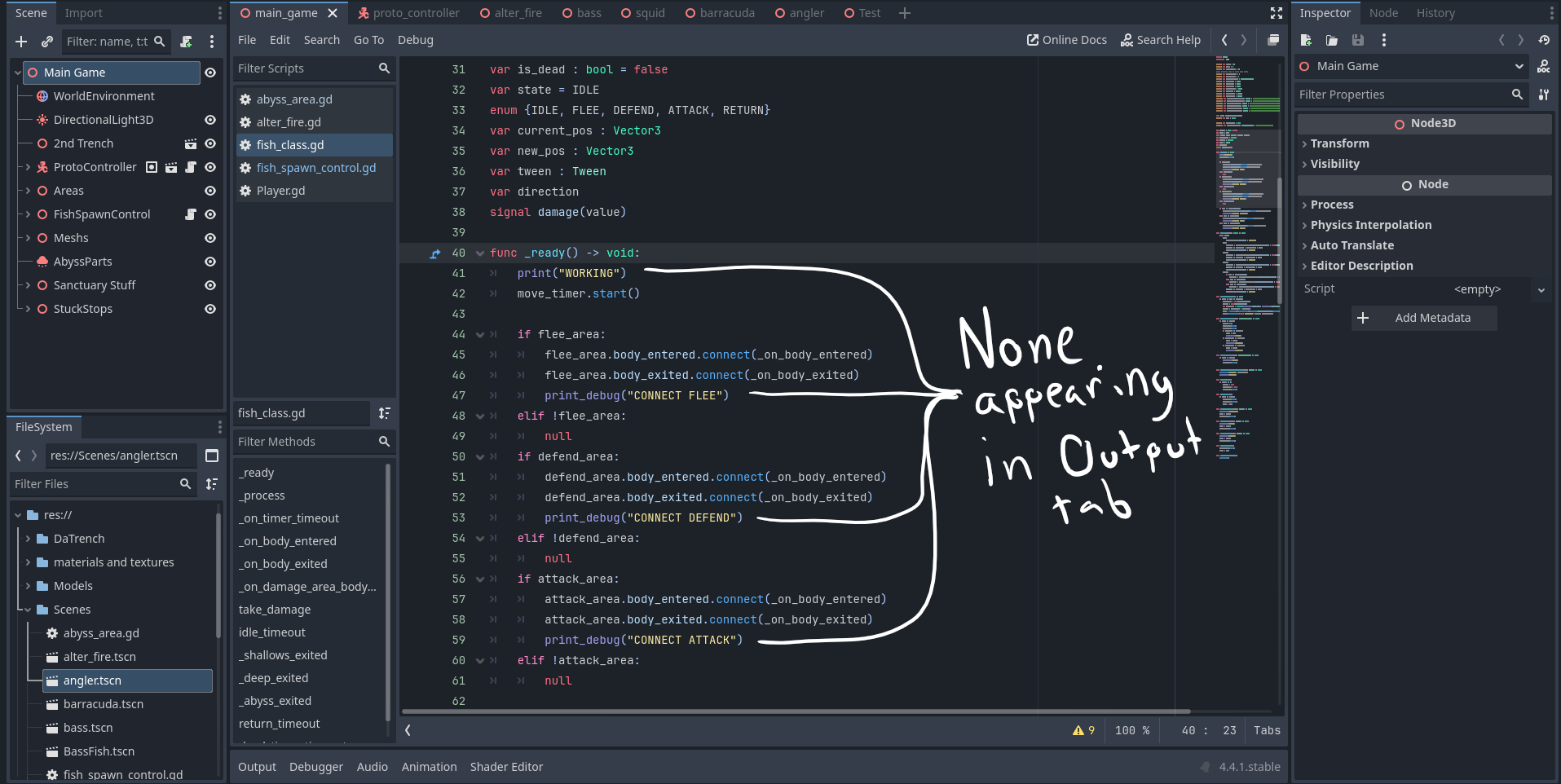The height and width of the screenshot is (784, 1561).
Task: Hide the DirectionalLight3D node
Action: click(210, 120)
